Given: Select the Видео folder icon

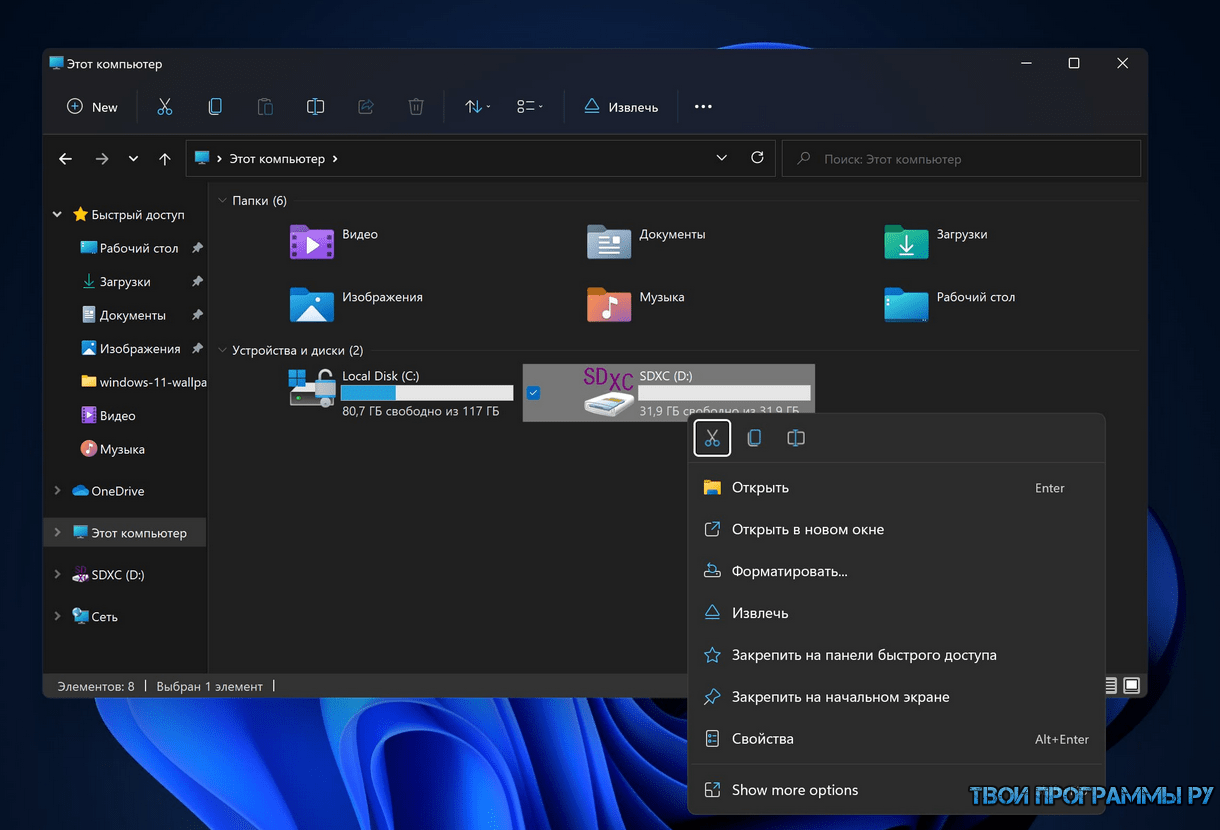Looking at the screenshot, I should coord(312,242).
